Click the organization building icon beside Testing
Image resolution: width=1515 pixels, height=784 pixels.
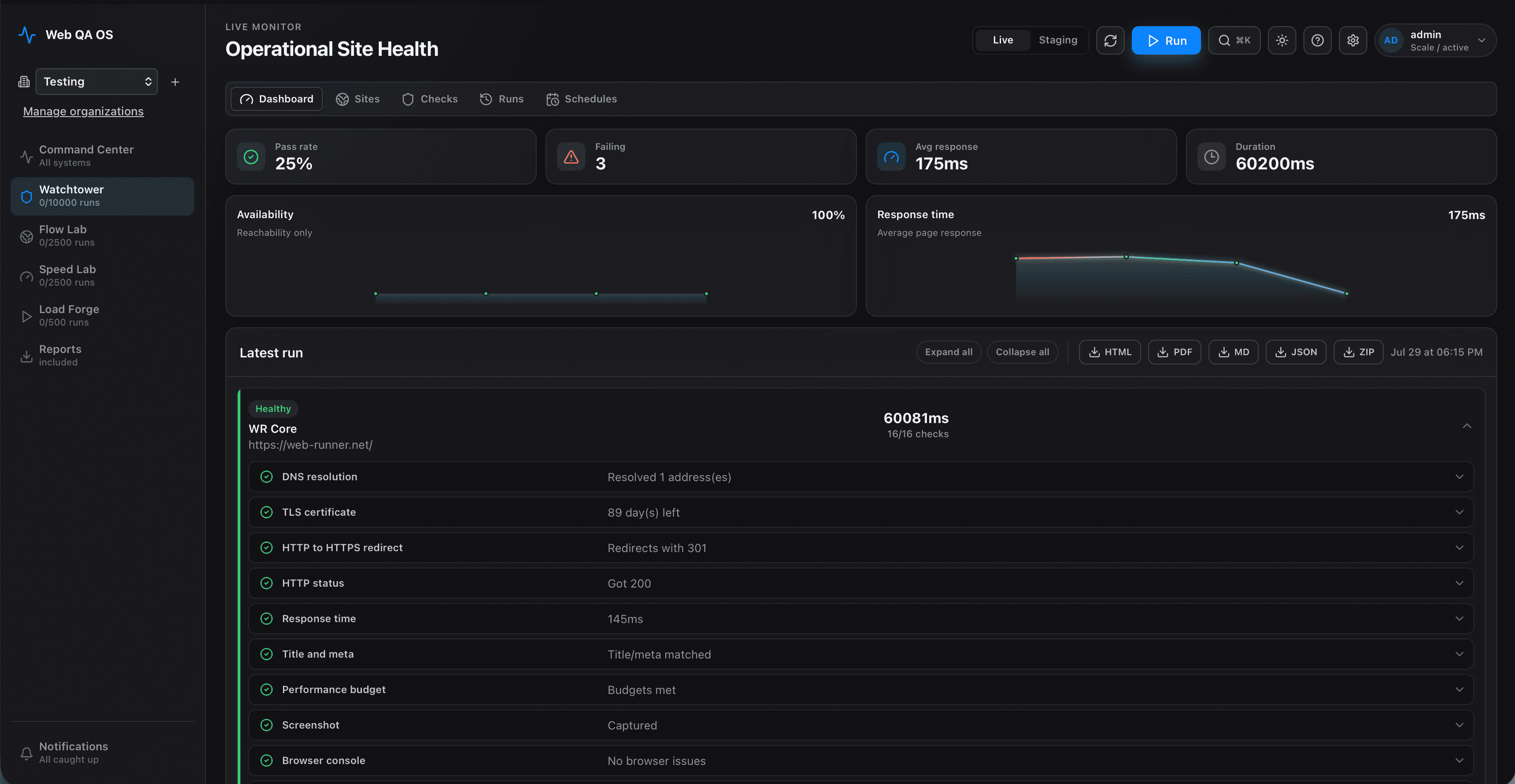(x=24, y=82)
